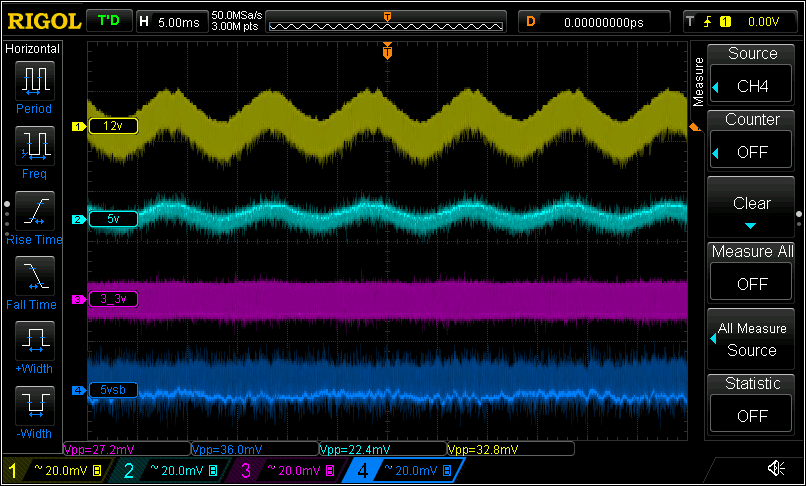This screenshot has width=806, height=486.
Task: Select active channel 4 status at 20.0mV
Action: pos(406,470)
